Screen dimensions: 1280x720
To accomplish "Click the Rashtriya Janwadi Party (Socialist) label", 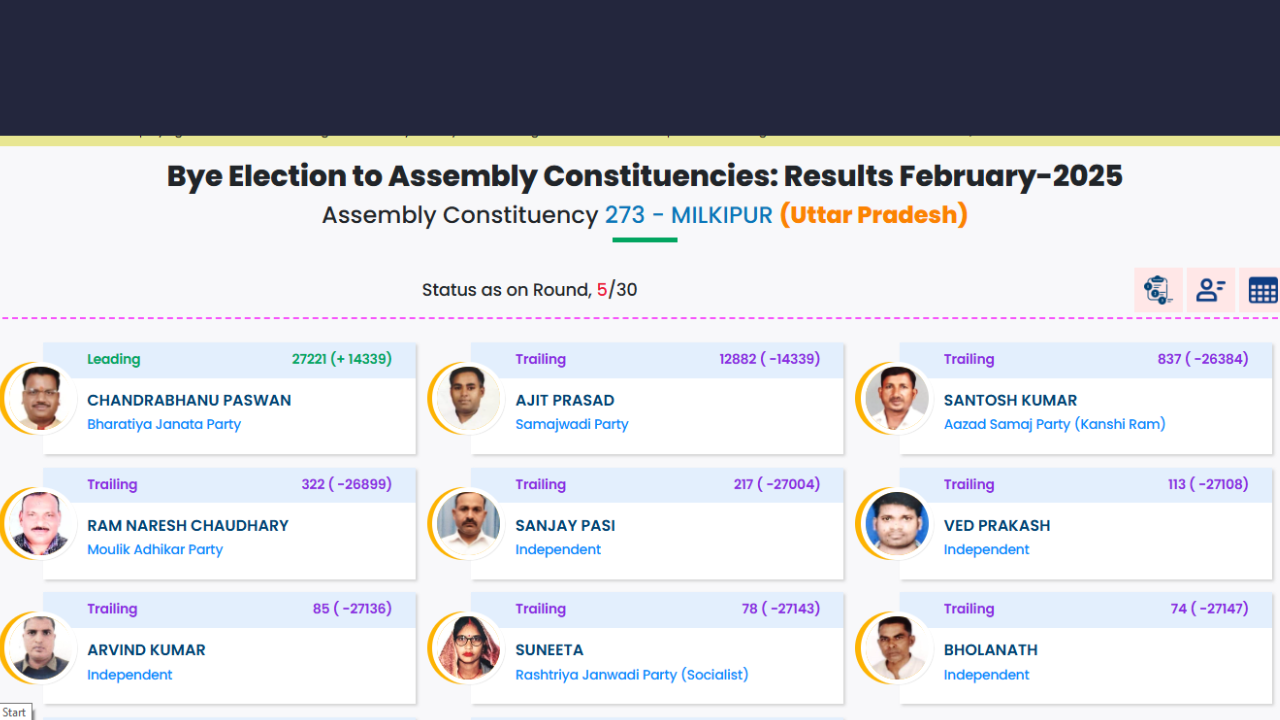I will (632, 675).
